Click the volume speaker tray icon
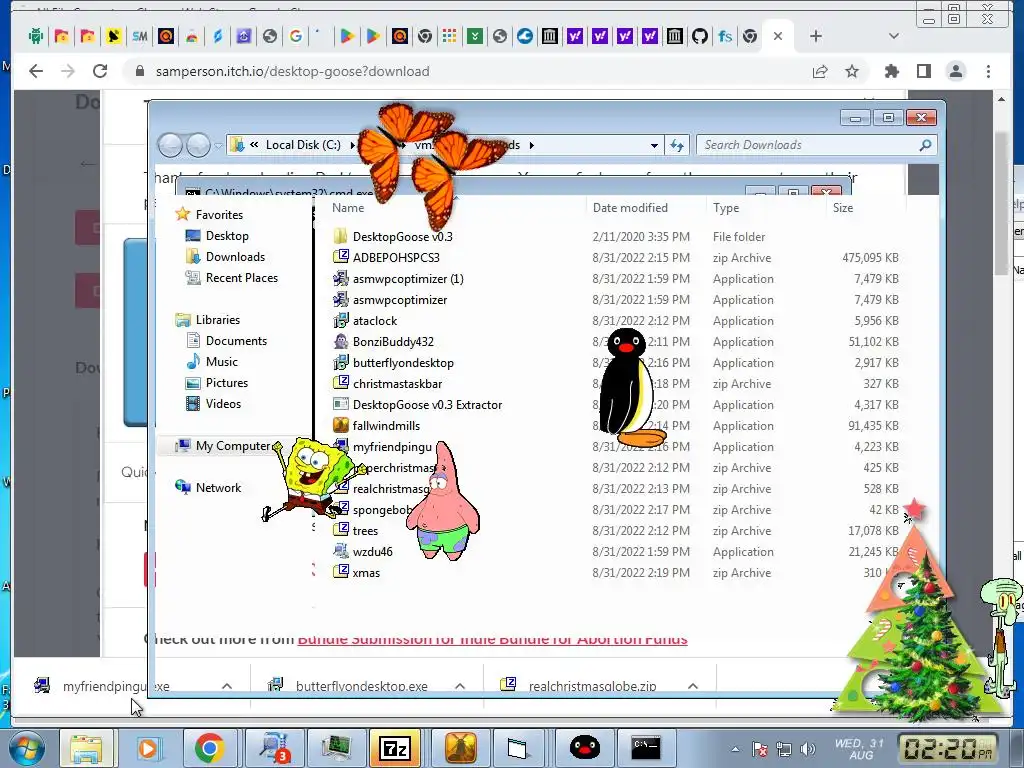Viewport: 1024px width, 768px height. (x=808, y=749)
